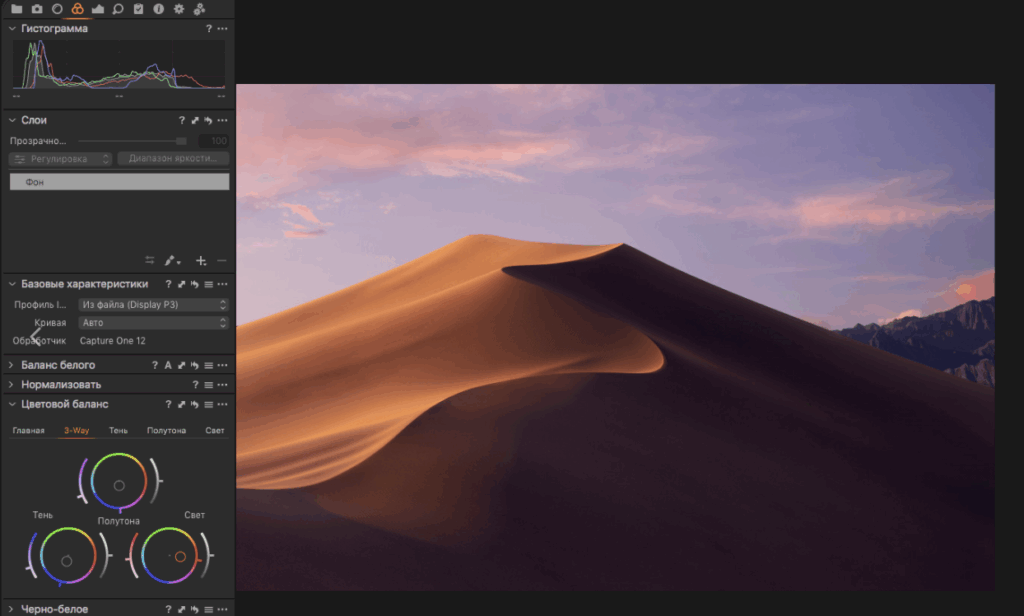
Task: Reset Цветовой баланс with its undo arrow
Action: click(x=195, y=404)
